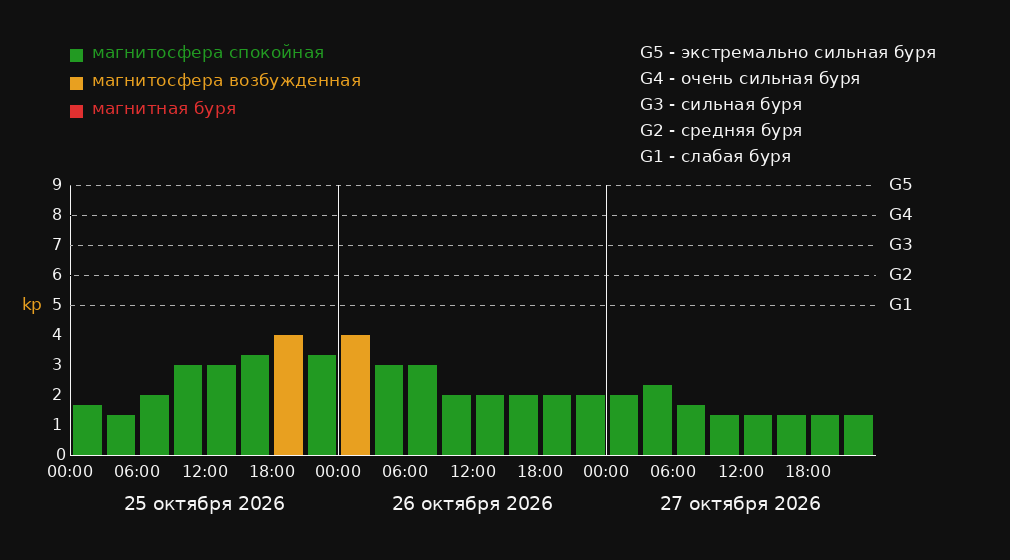Click the red legend square for magnetic storm

[77, 111]
